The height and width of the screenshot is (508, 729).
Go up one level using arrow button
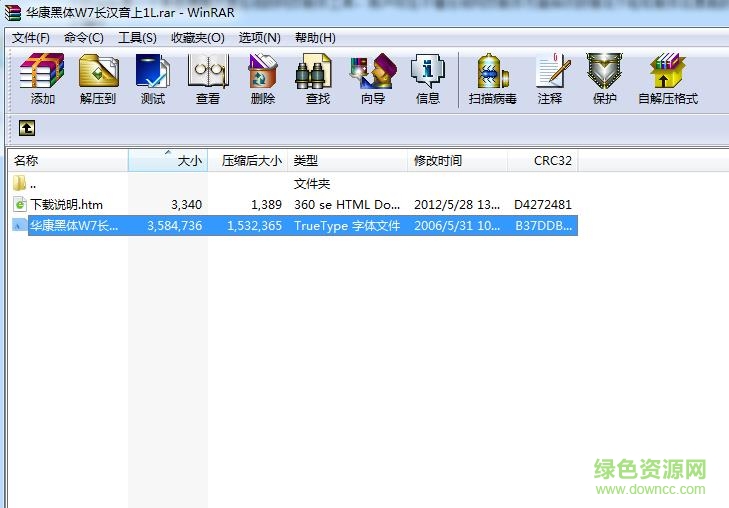27,128
